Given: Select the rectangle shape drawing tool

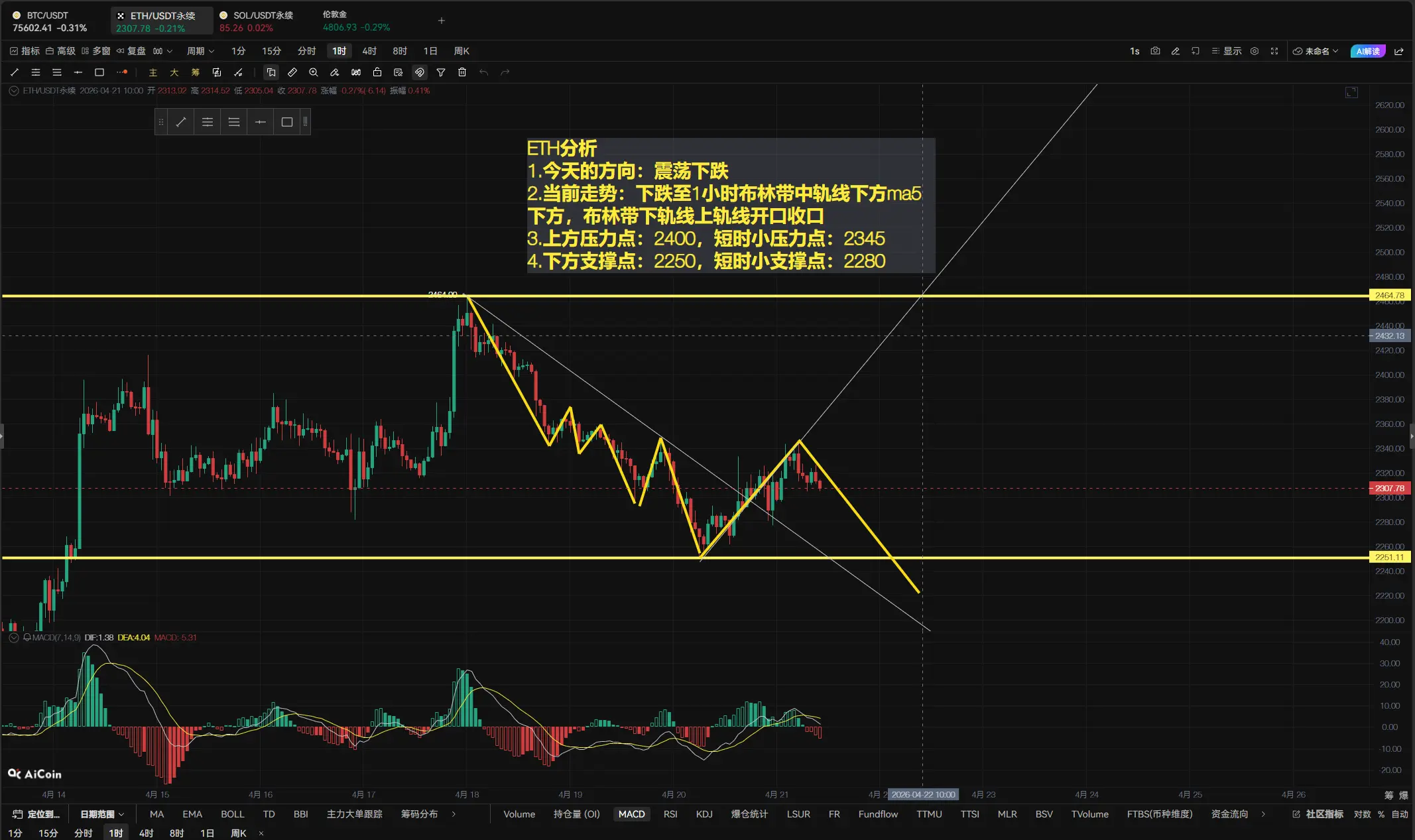Looking at the screenshot, I should click(99, 72).
